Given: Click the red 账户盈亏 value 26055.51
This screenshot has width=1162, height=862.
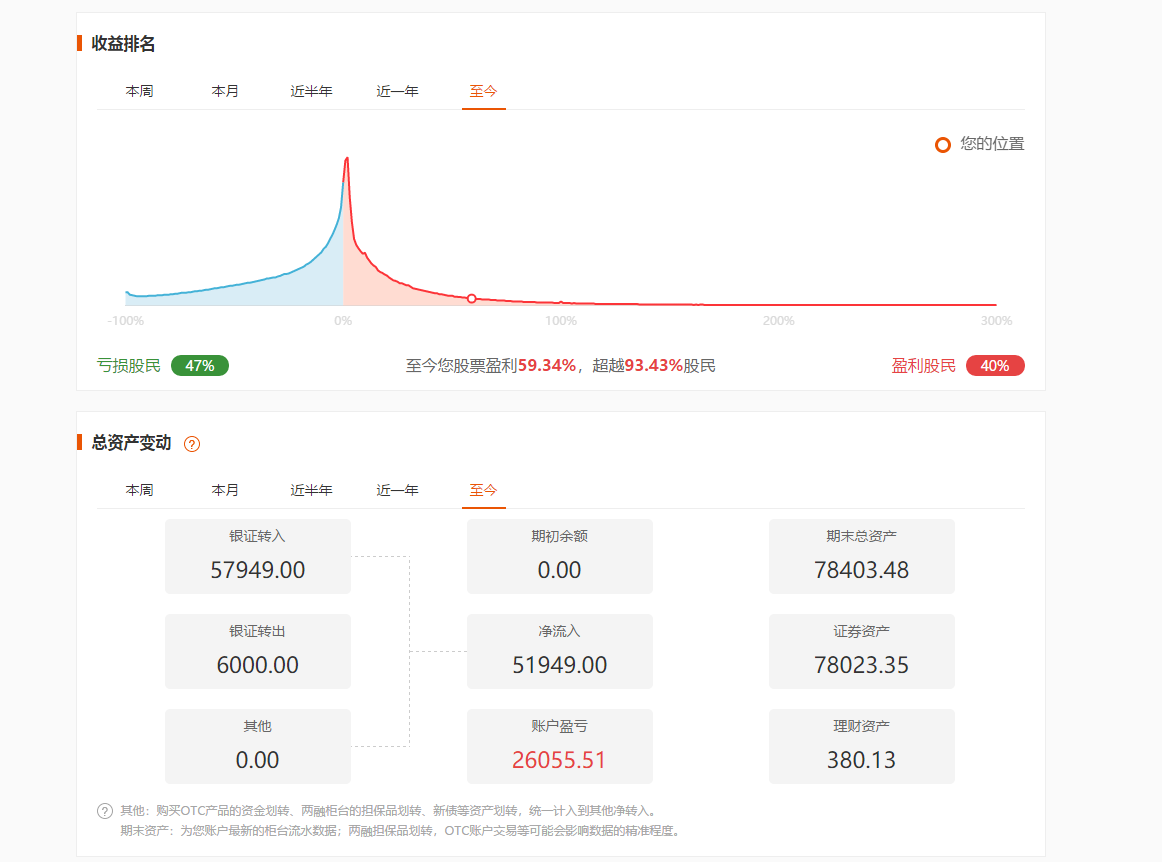Looking at the screenshot, I should click(560, 760).
